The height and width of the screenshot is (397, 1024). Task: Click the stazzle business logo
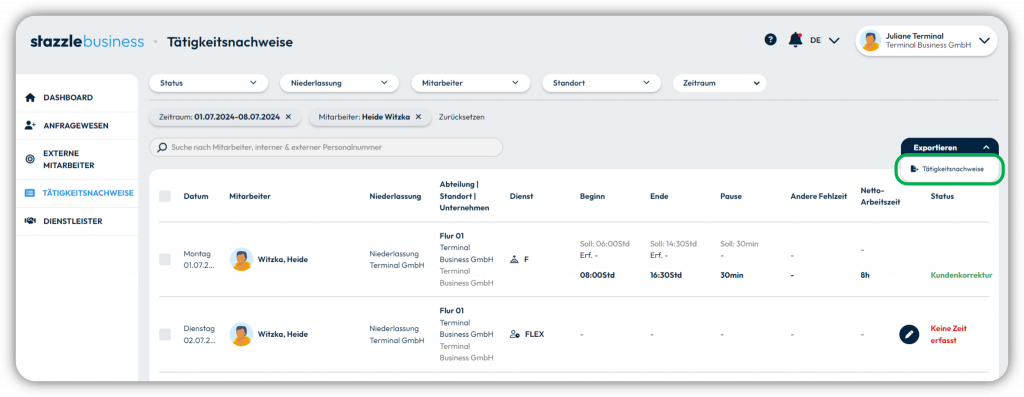[x=87, y=42]
